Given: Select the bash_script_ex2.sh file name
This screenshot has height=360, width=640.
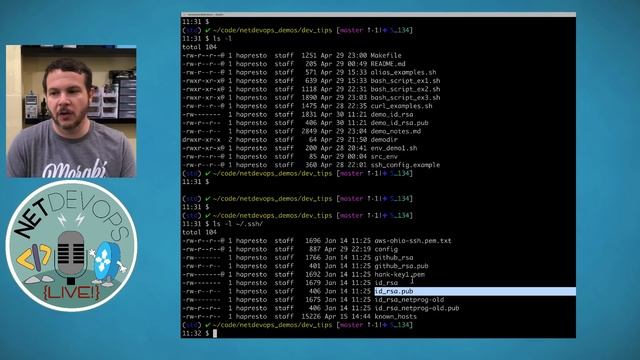Looking at the screenshot, I should point(405,89).
